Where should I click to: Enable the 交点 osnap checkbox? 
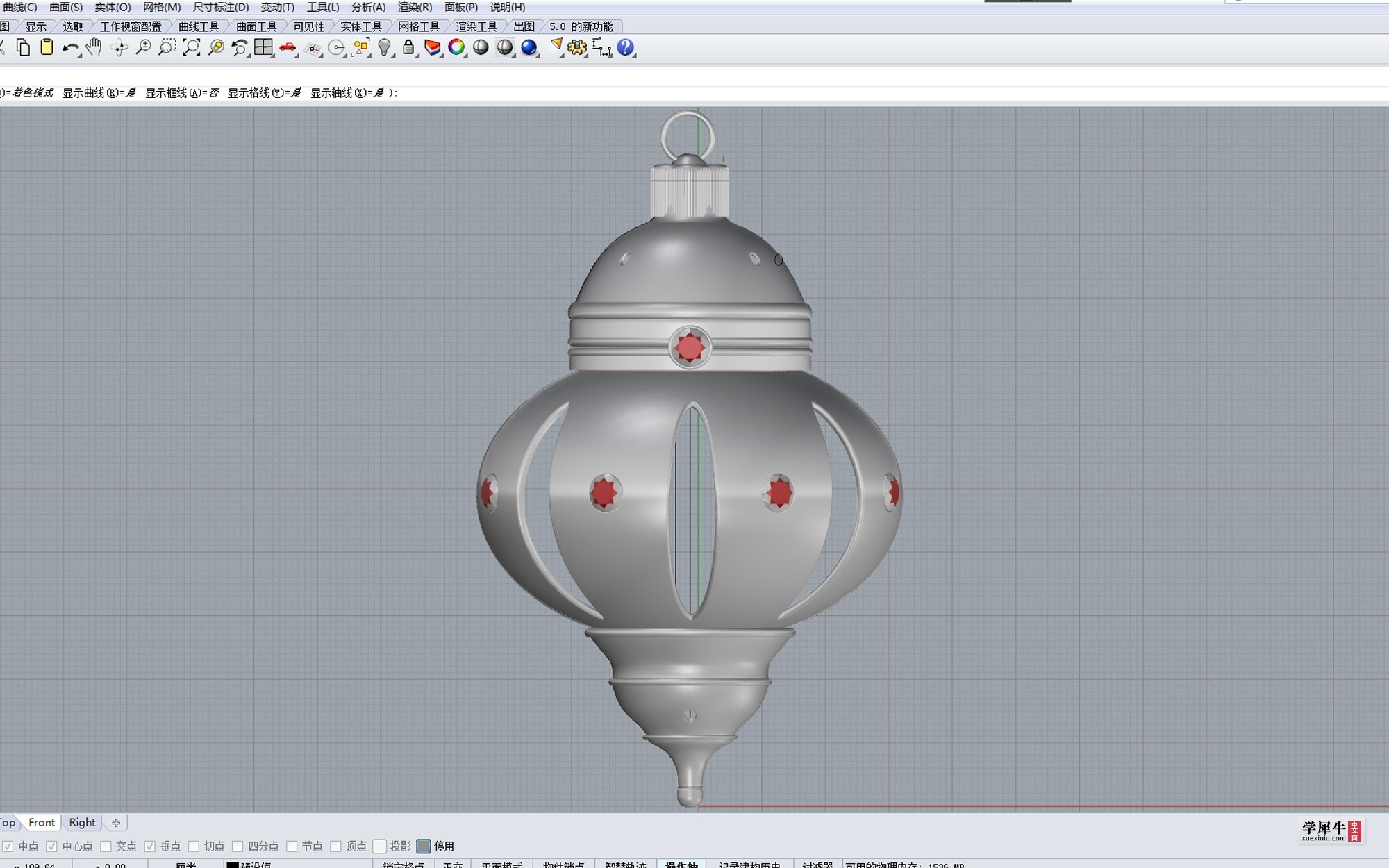click(x=106, y=846)
